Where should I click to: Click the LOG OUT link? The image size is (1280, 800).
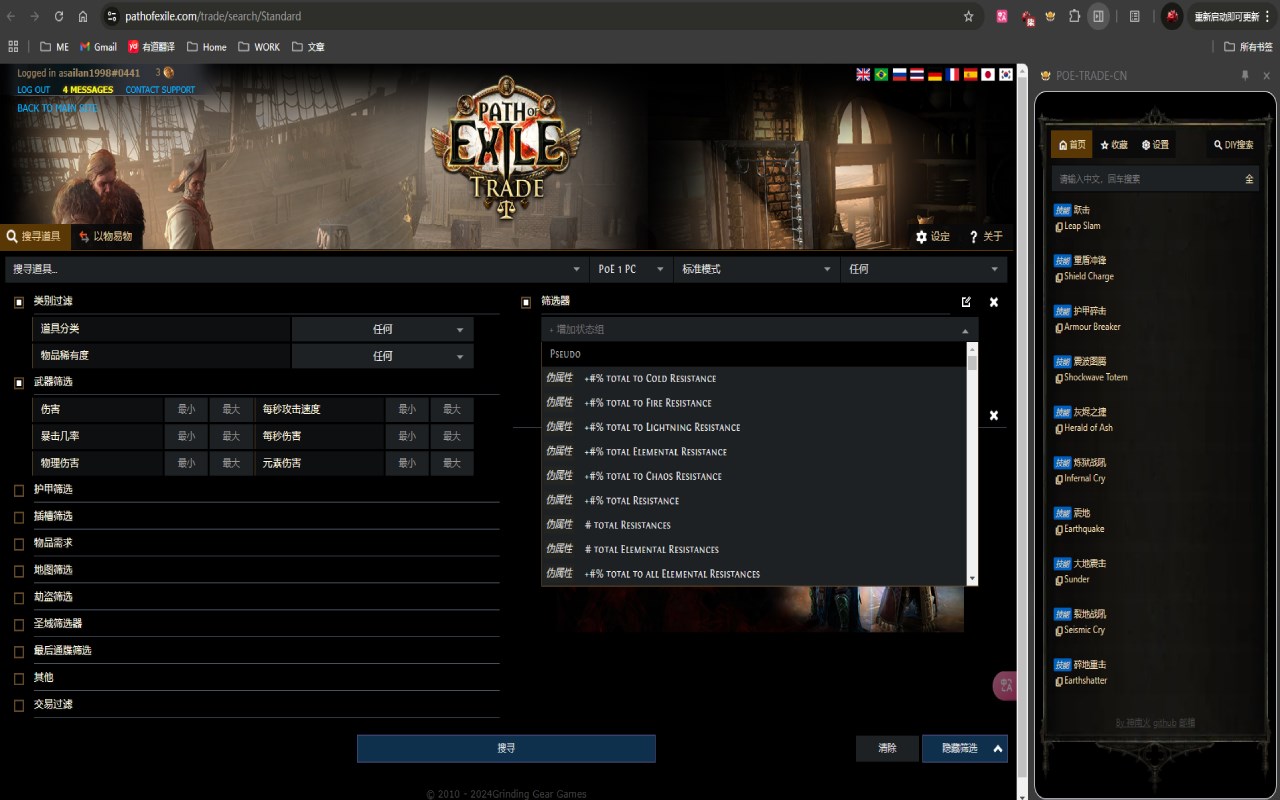[33, 90]
